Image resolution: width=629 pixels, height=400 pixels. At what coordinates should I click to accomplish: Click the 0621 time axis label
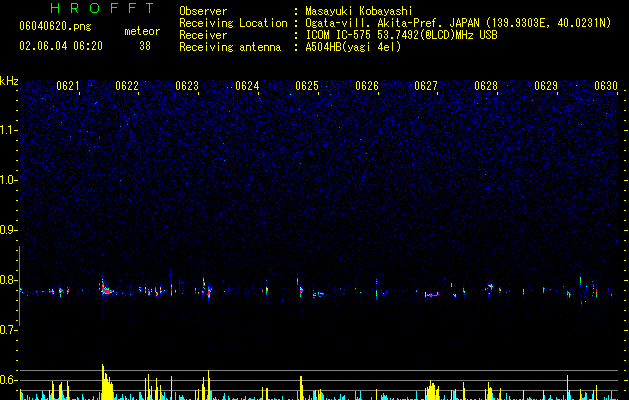[67, 86]
